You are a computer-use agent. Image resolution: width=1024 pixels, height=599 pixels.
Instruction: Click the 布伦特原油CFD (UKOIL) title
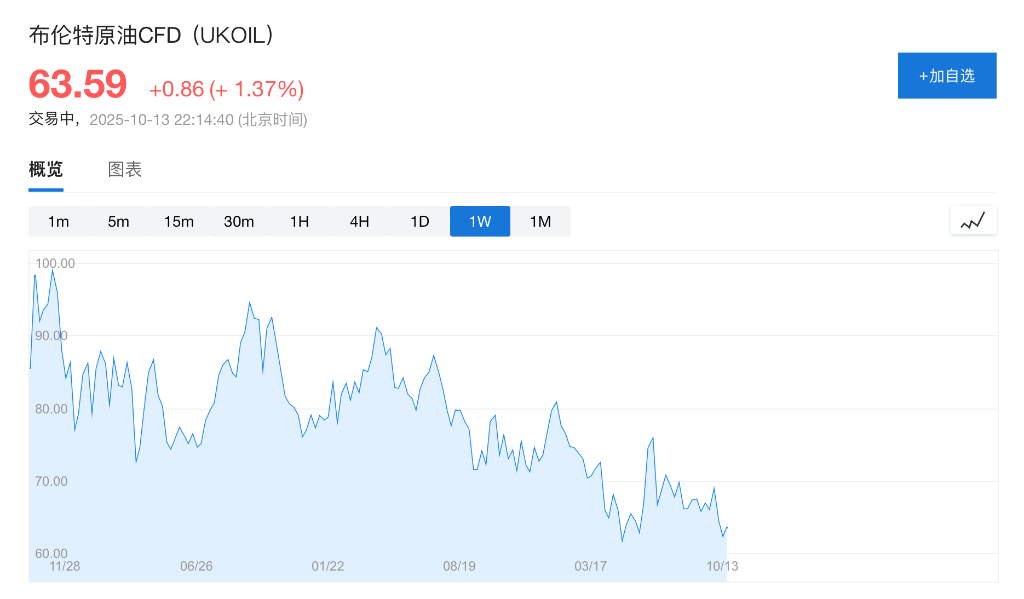point(152,35)
